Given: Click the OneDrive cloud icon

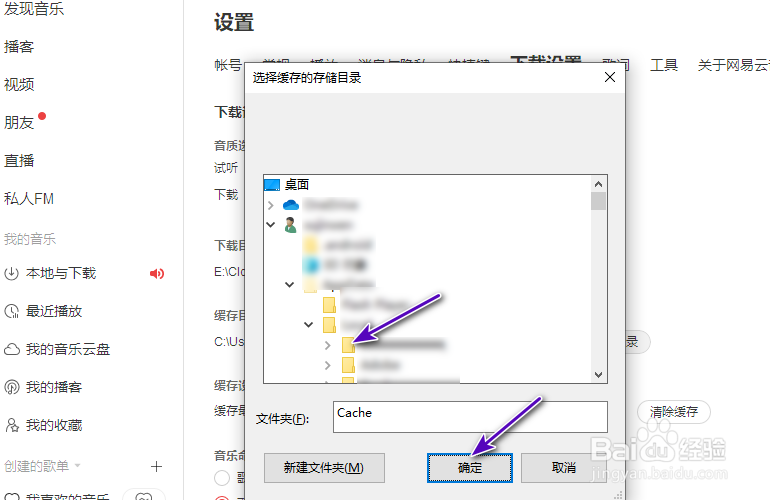Looking at the screenshot, I should [291, 204].
